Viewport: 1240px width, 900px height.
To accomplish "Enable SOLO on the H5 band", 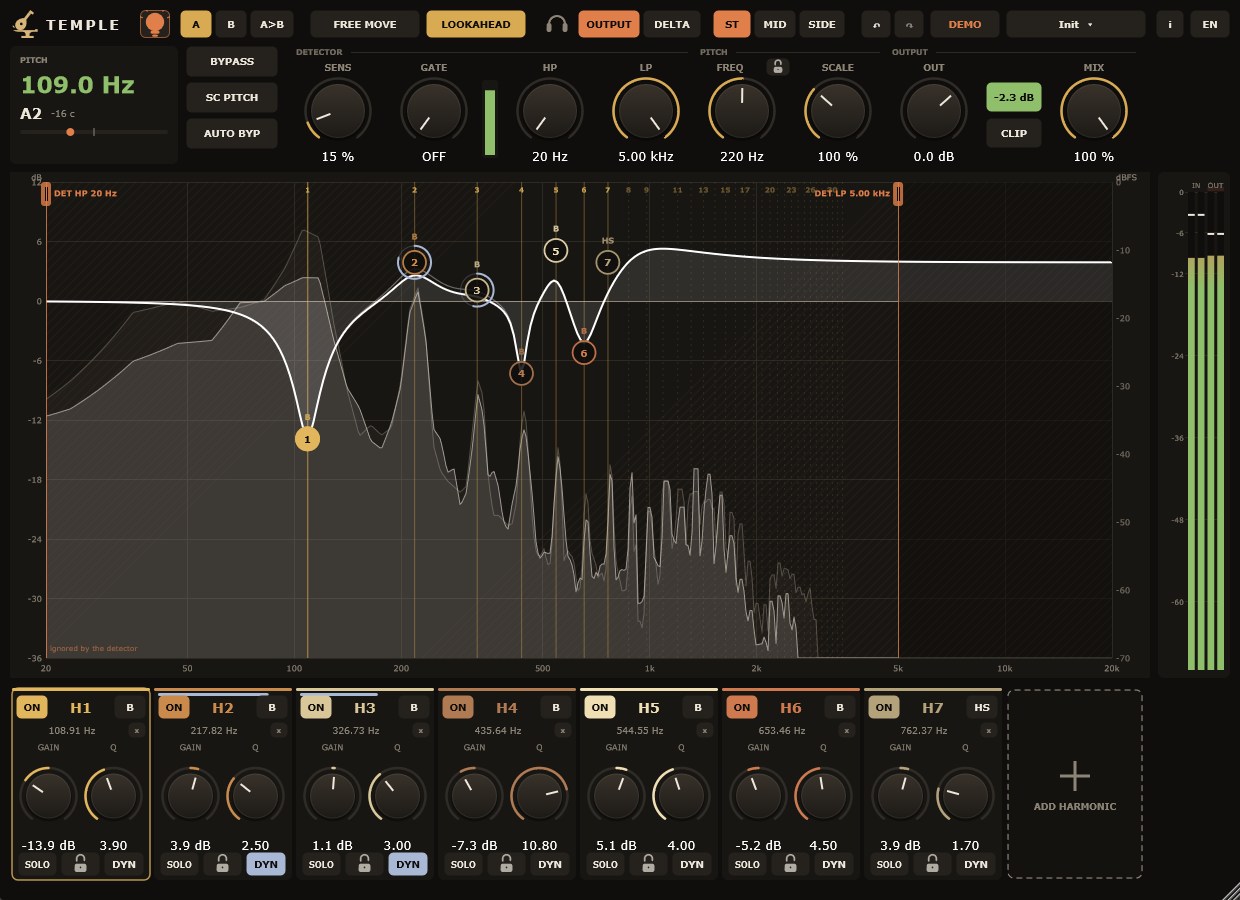I will click(x=605, y=864).
